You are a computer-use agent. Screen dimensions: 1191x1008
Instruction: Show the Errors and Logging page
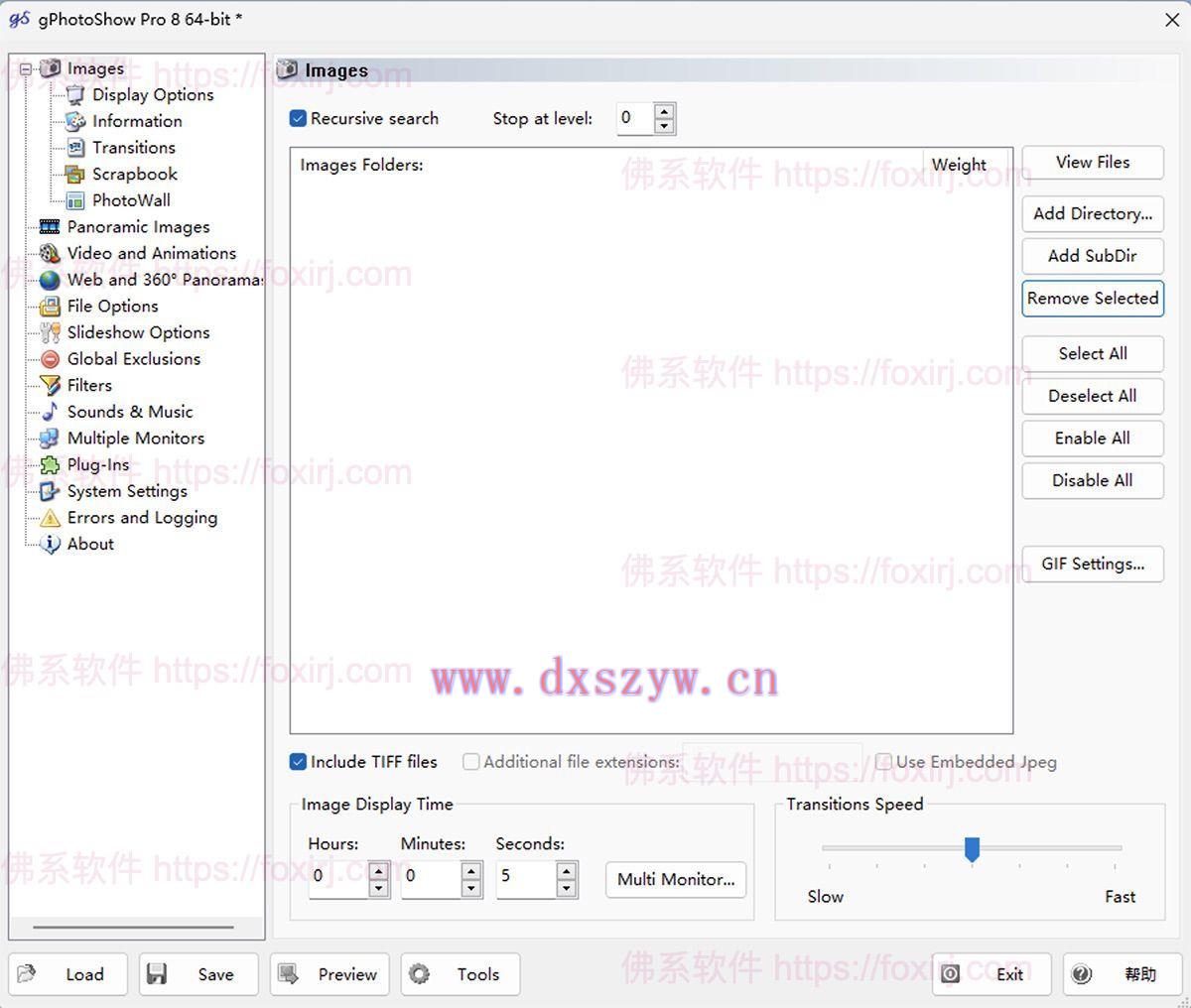[x=142, y=518]
